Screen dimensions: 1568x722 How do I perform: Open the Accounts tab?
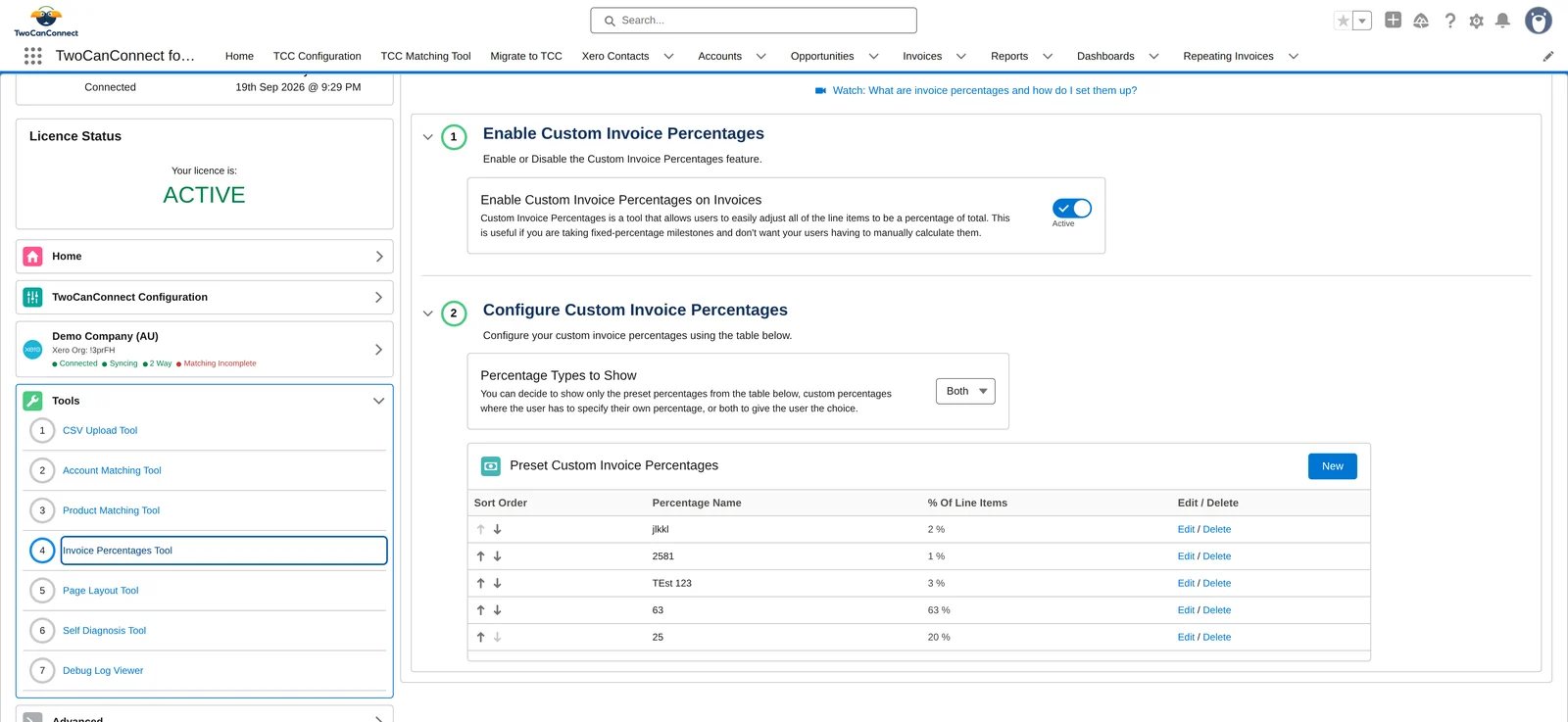(719, 56)
